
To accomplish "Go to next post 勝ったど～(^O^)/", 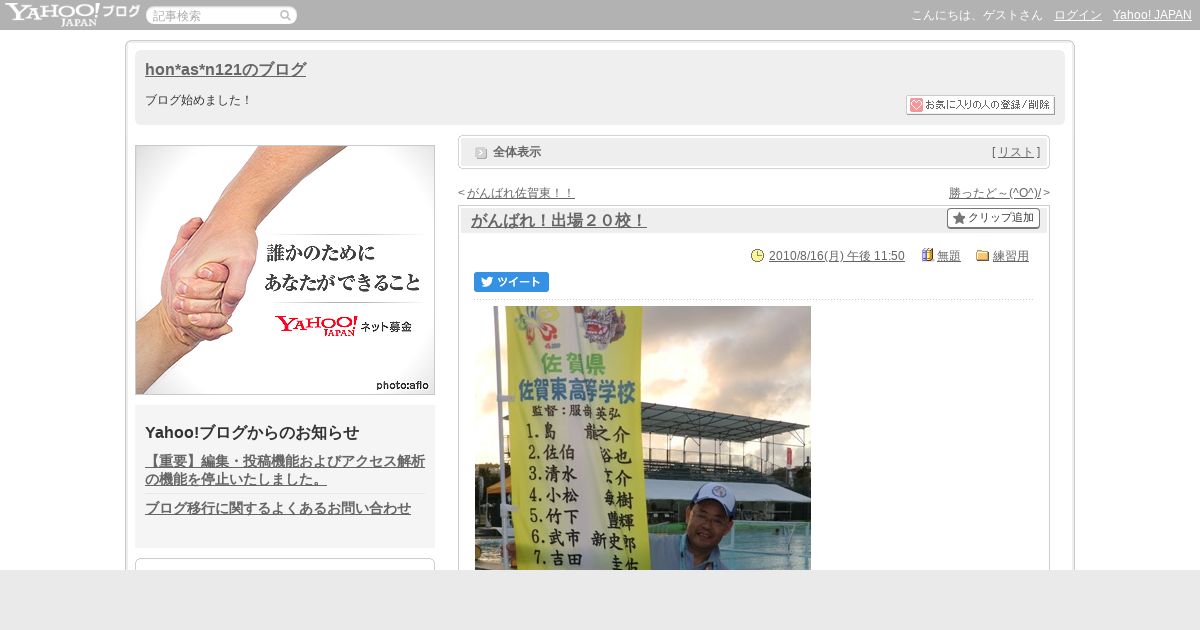I will click(995, 193).
